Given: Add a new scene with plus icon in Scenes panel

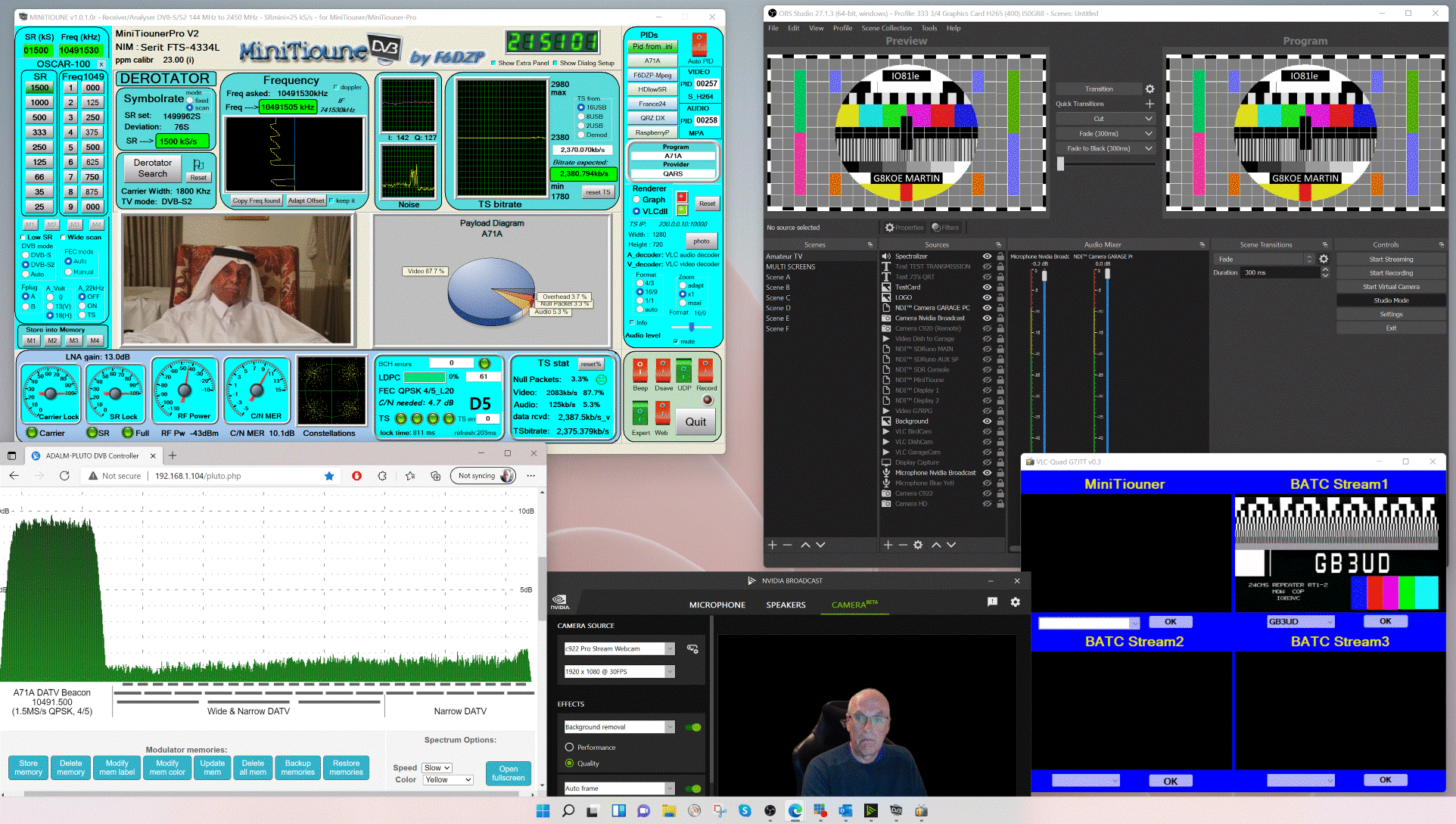Looking at the screenshot, I should point(773,545).
